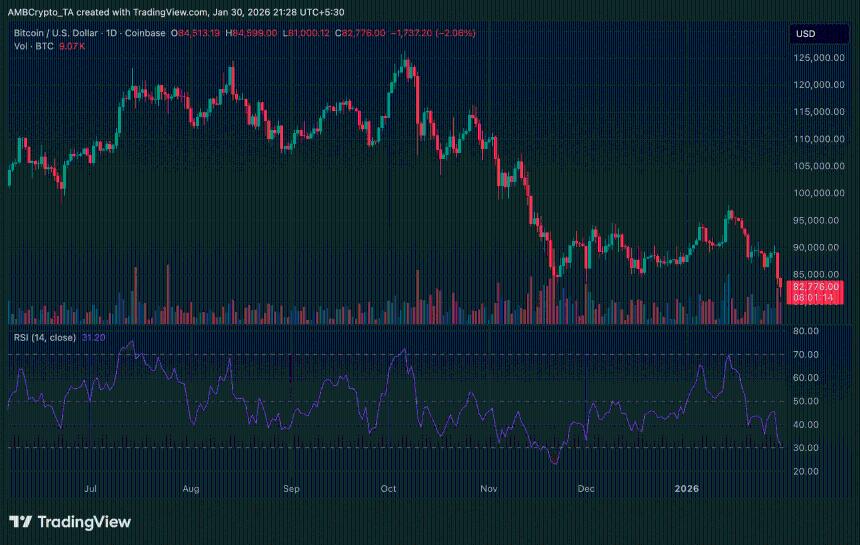Click the price change −1,737.20 (−2.06%)
The image size is (860, 545).
(x=433, y=33)
